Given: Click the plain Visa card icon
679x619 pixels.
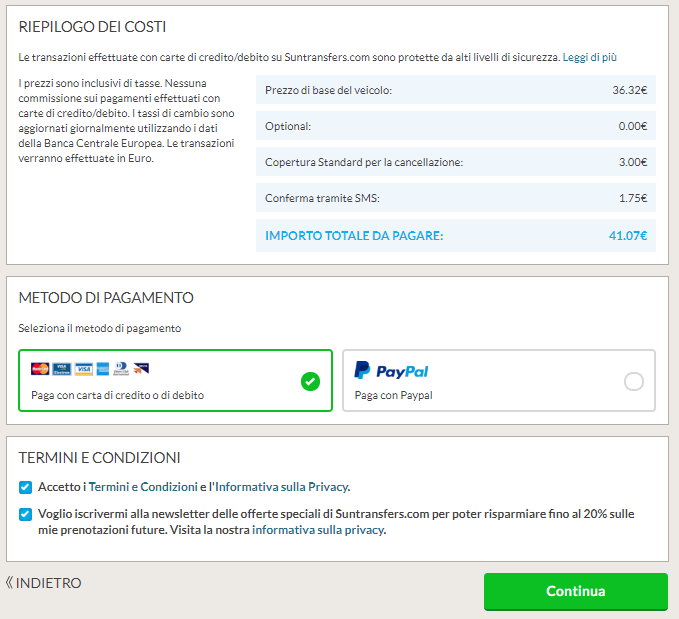Looking at the screenshot, I should tap(84, 369).
